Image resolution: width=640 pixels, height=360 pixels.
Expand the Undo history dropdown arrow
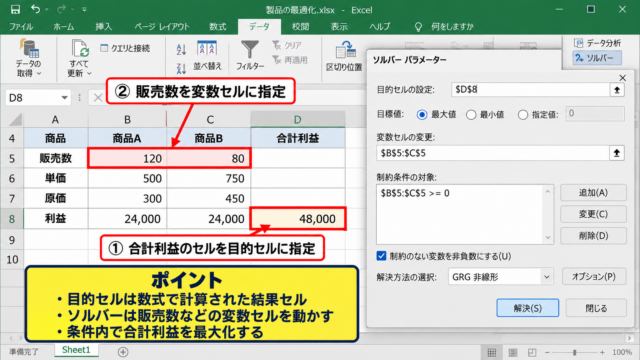[46, 9]
